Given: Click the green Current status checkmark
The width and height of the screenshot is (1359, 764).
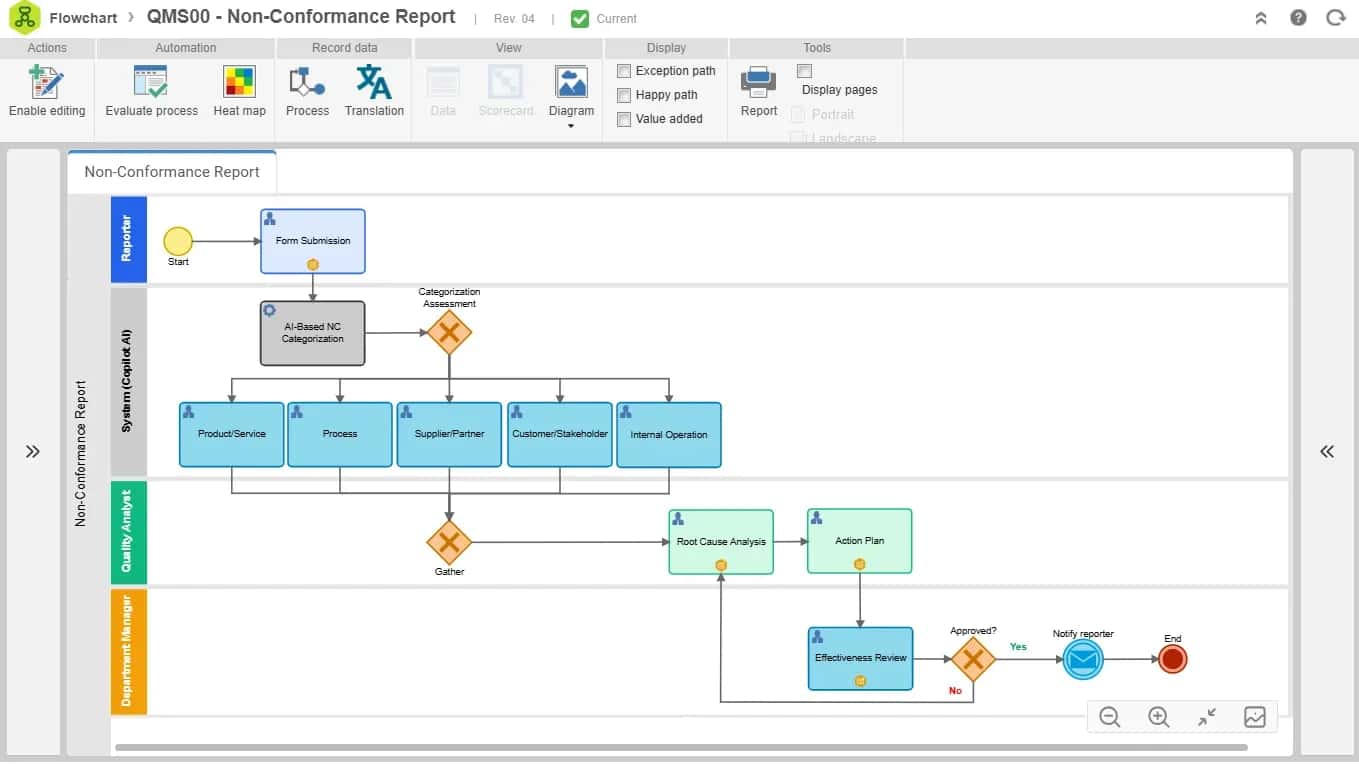Looking at the screenshot, I should [x=580, y=18].
